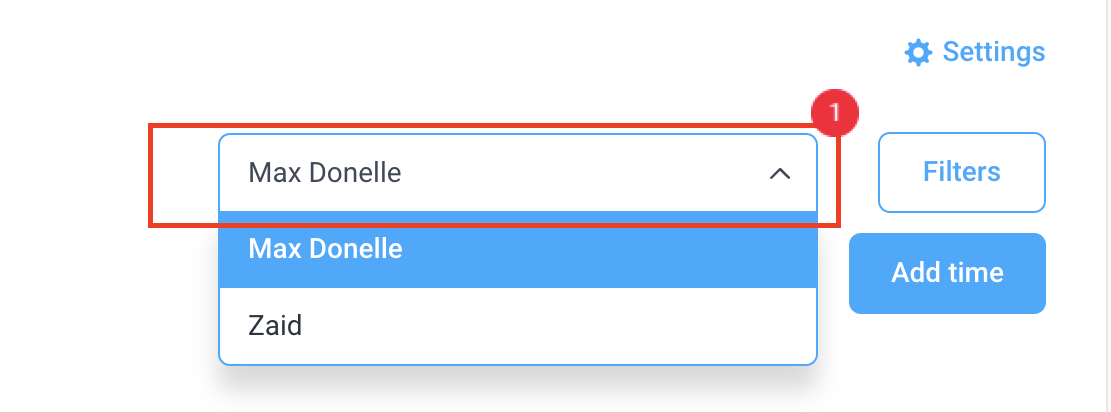This screenshot has height=412, width=1111.
Task: Click the blue highlighted row in dropdown list
Action: click(518, 250)
